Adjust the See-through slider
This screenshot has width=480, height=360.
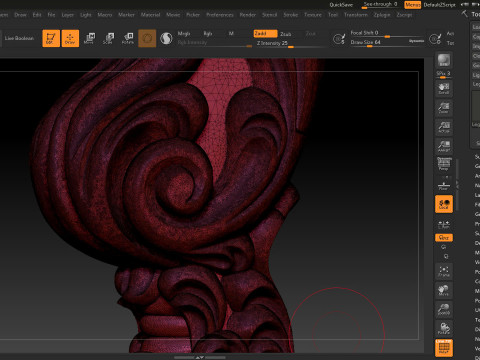point(381,5)
